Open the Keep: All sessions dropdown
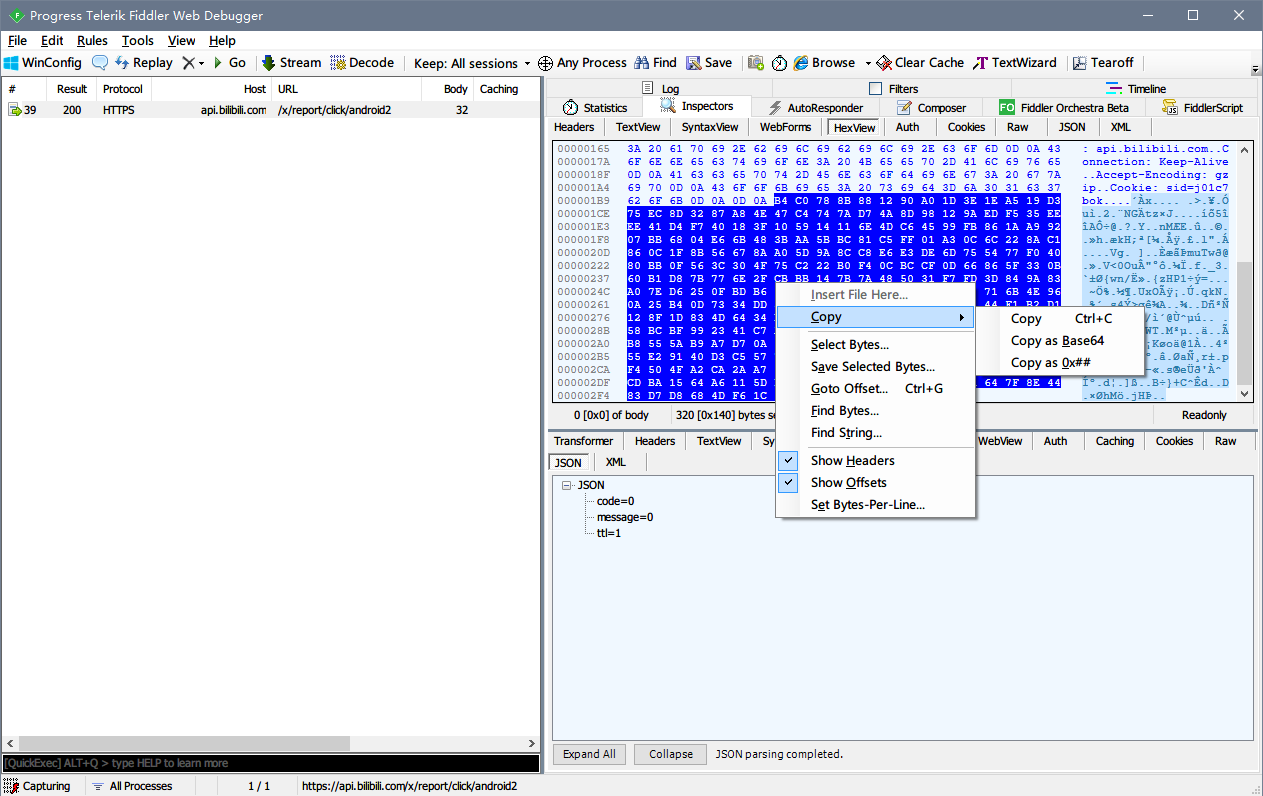Image resolution: width=1263 pixels, height=796 pixels. point(472,63)
